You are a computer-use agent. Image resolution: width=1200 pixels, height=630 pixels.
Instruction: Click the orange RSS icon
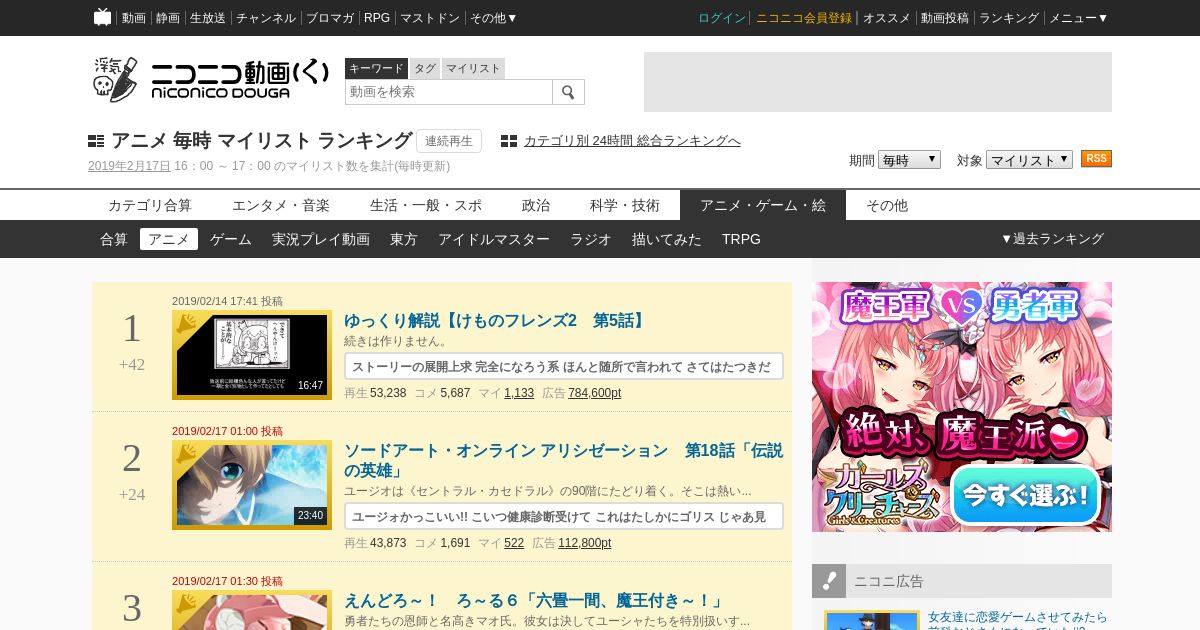[1096, 159]
